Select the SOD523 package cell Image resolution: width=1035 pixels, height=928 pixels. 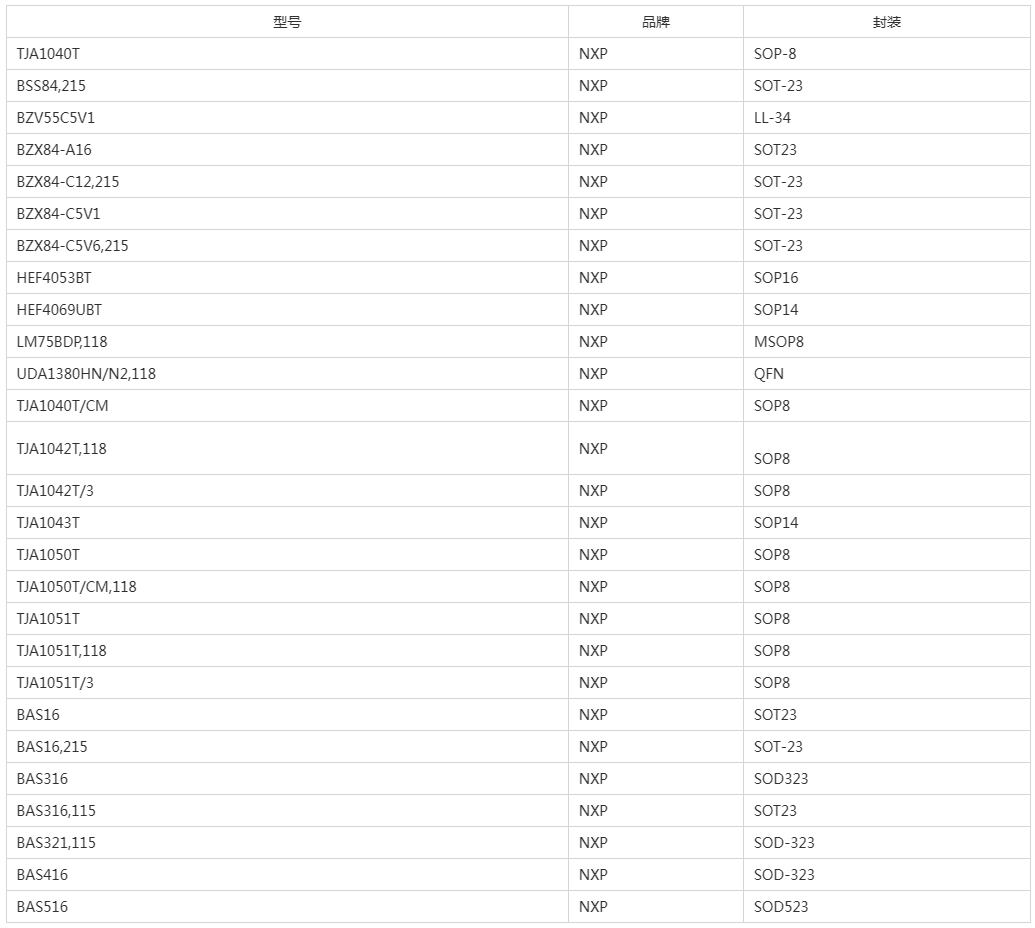click(x=886, y=906)
